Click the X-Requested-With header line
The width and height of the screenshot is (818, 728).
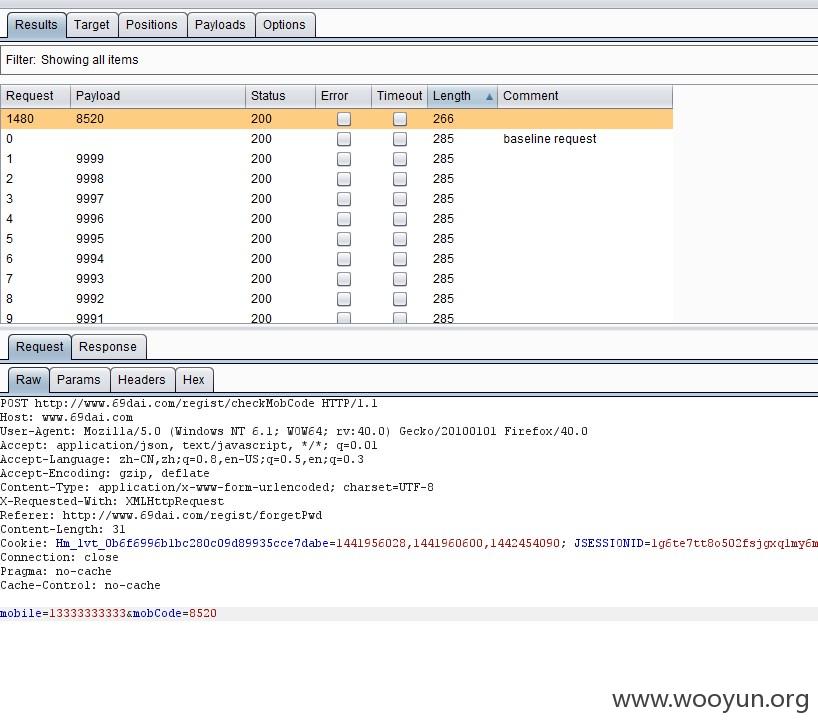[112, 502]
